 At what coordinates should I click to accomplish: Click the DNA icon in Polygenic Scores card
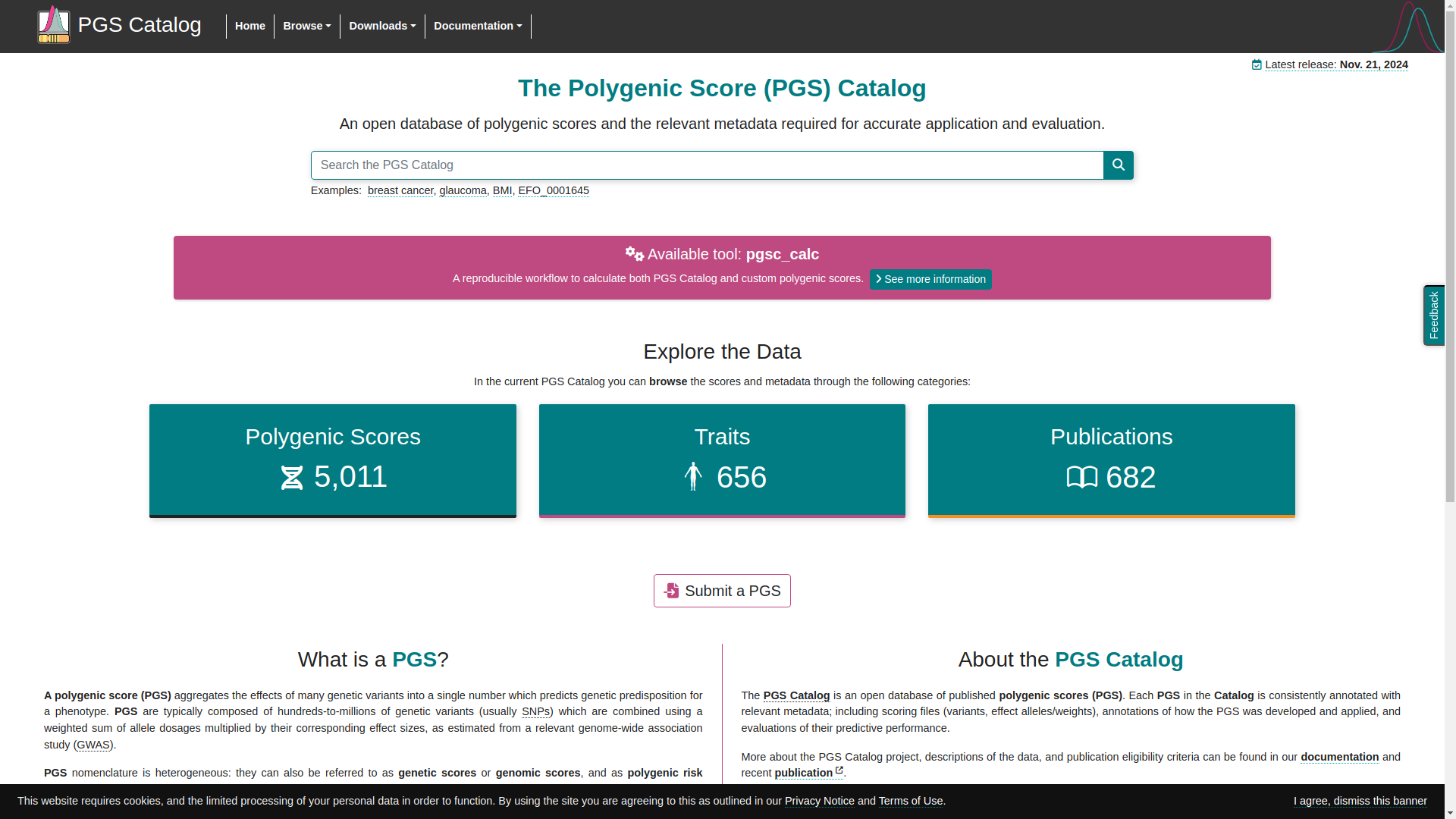pyautogui.click(x=292, y=478)
